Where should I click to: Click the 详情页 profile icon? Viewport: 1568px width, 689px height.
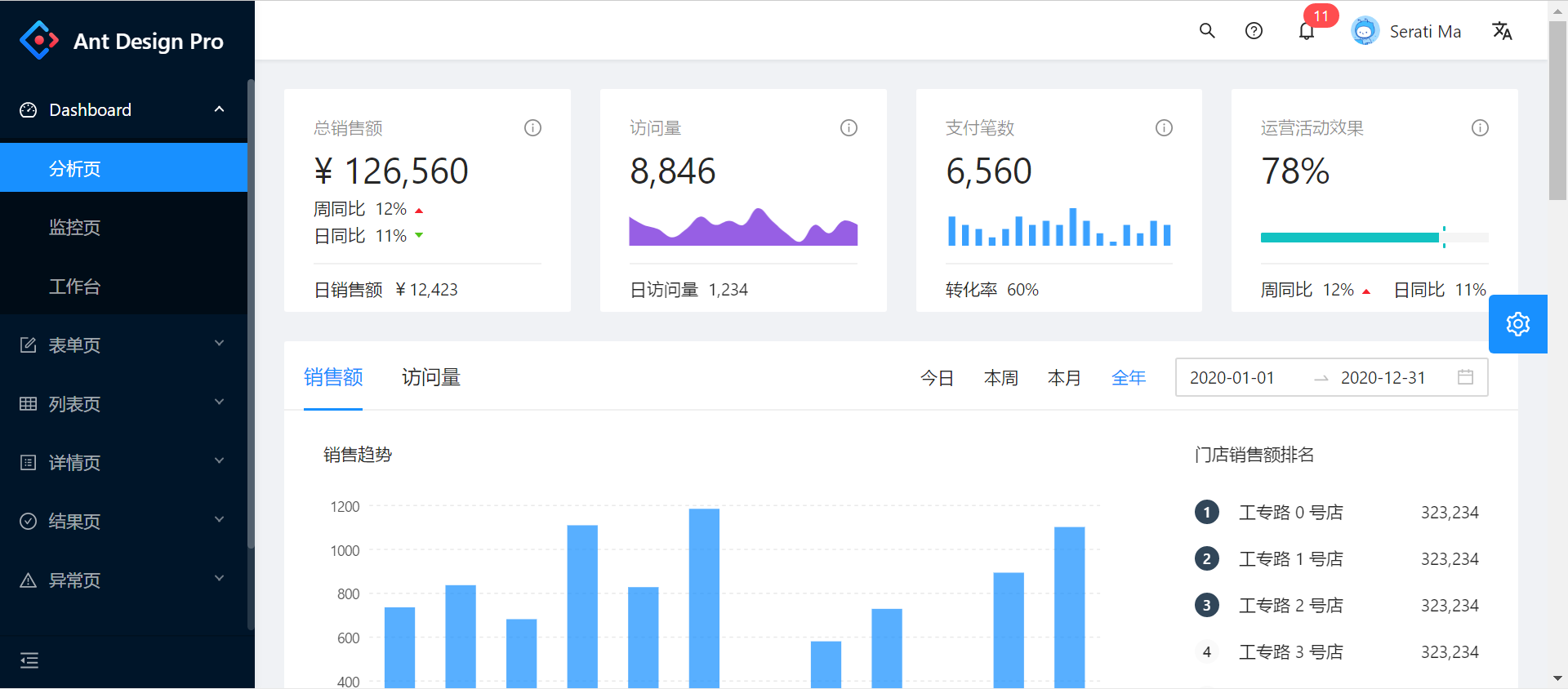click(29, 463)
